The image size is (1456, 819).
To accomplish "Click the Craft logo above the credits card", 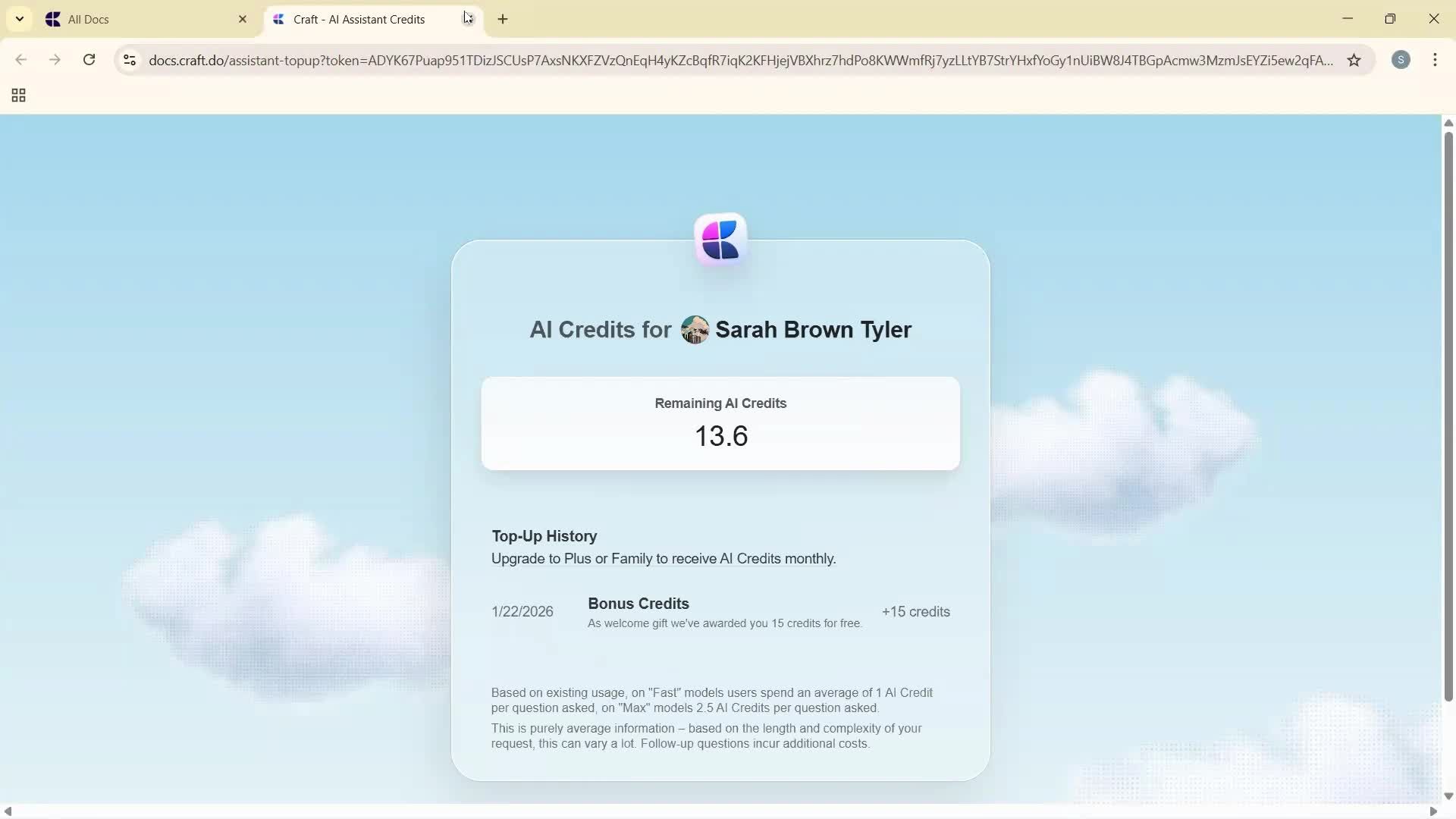I will coord(720,239).
